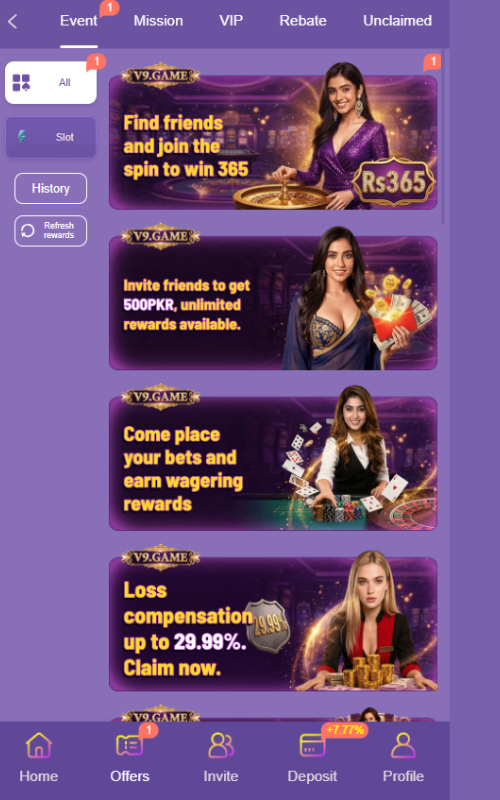Viewport: 500px width, 800px height.
Task: Switch to the VIP tab
Action: pos(231,21)
